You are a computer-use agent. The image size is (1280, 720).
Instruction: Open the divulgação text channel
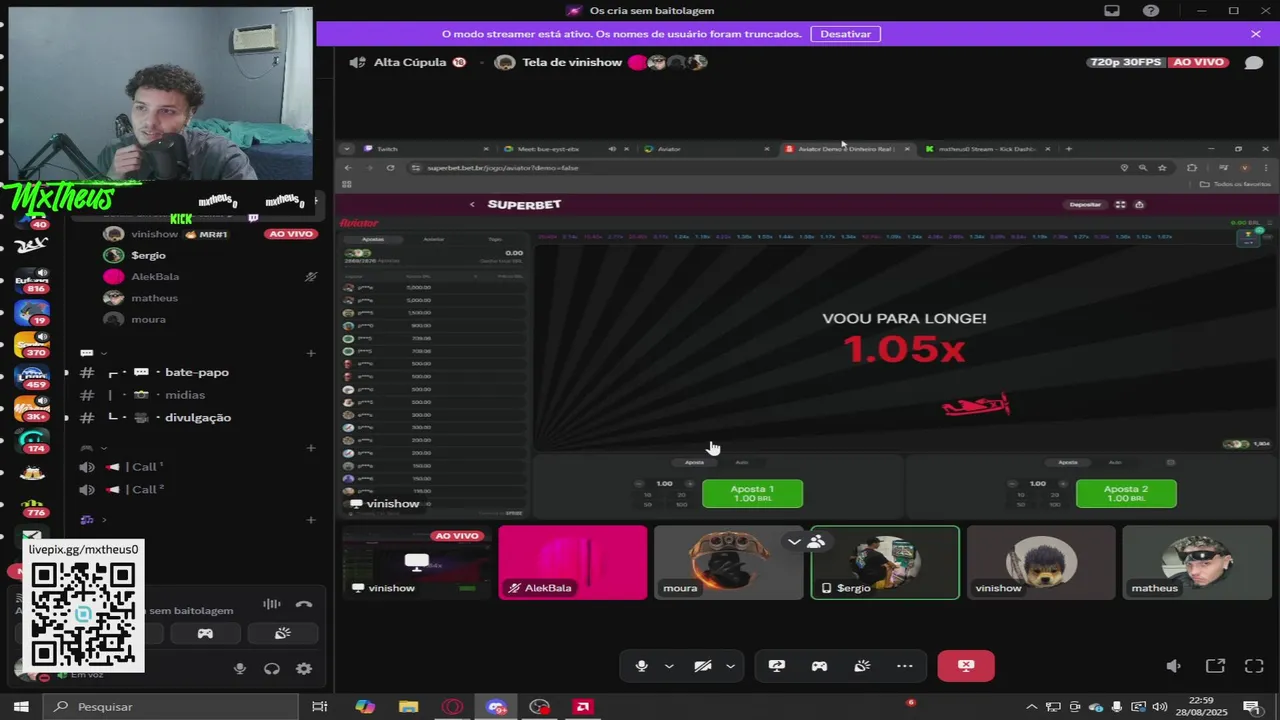click(x=198, y=418)
